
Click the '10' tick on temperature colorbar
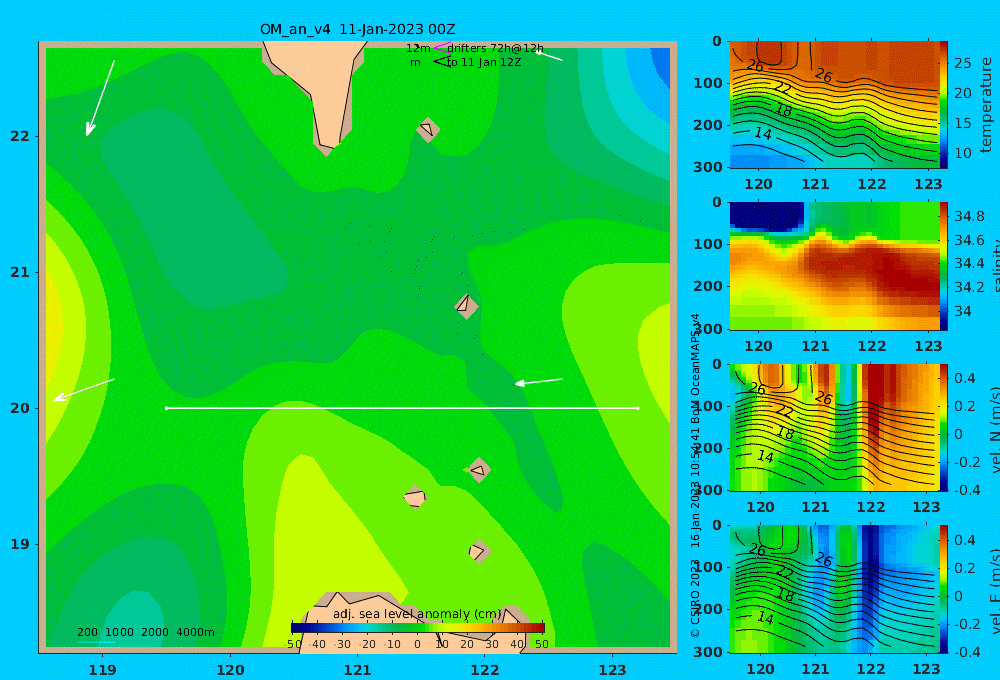[963, 153]
